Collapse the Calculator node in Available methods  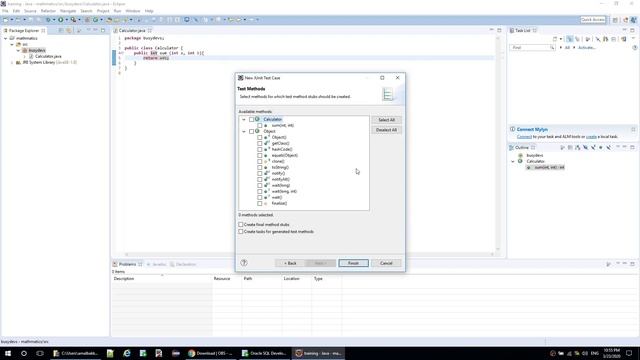[x=244, y=120]
